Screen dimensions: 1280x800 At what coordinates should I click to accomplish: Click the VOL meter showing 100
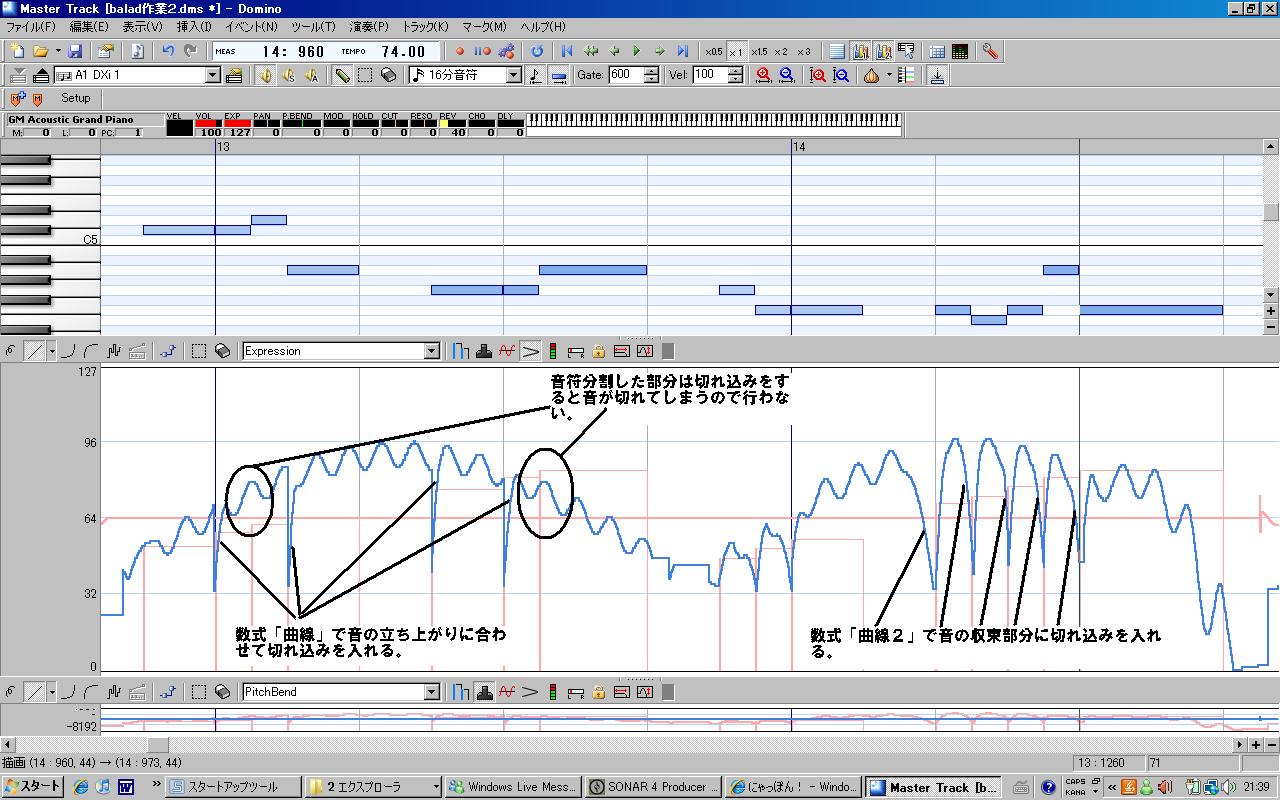point(209,125)
